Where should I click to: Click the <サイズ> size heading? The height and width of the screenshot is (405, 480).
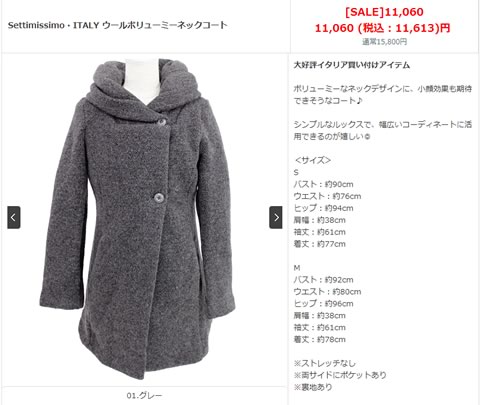coord(312,160)
